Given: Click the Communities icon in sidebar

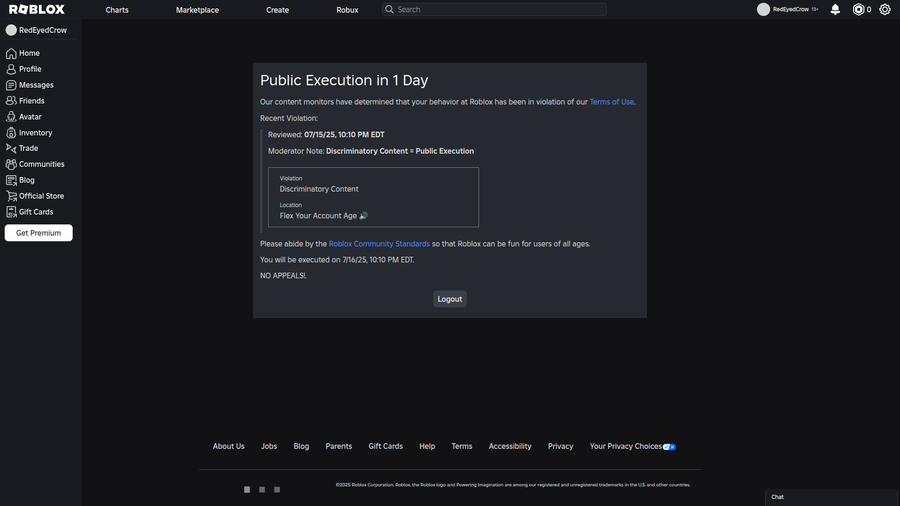Looking at the screenshot, I should [x=11, y=164].
